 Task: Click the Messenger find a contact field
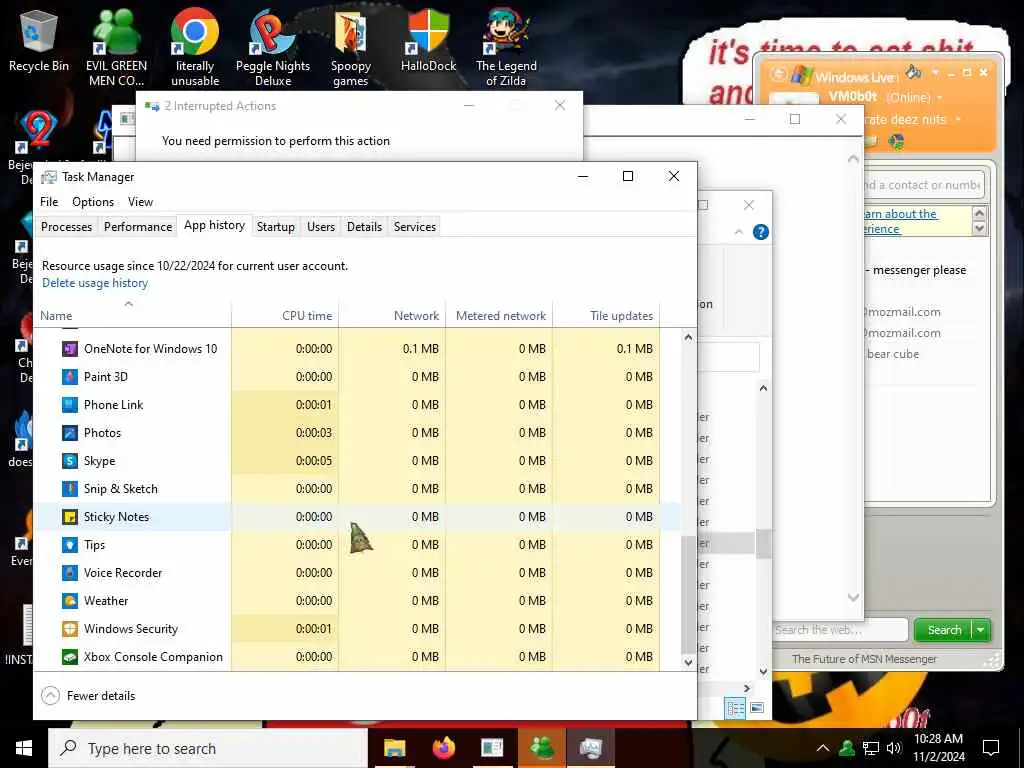click(923, 185)
